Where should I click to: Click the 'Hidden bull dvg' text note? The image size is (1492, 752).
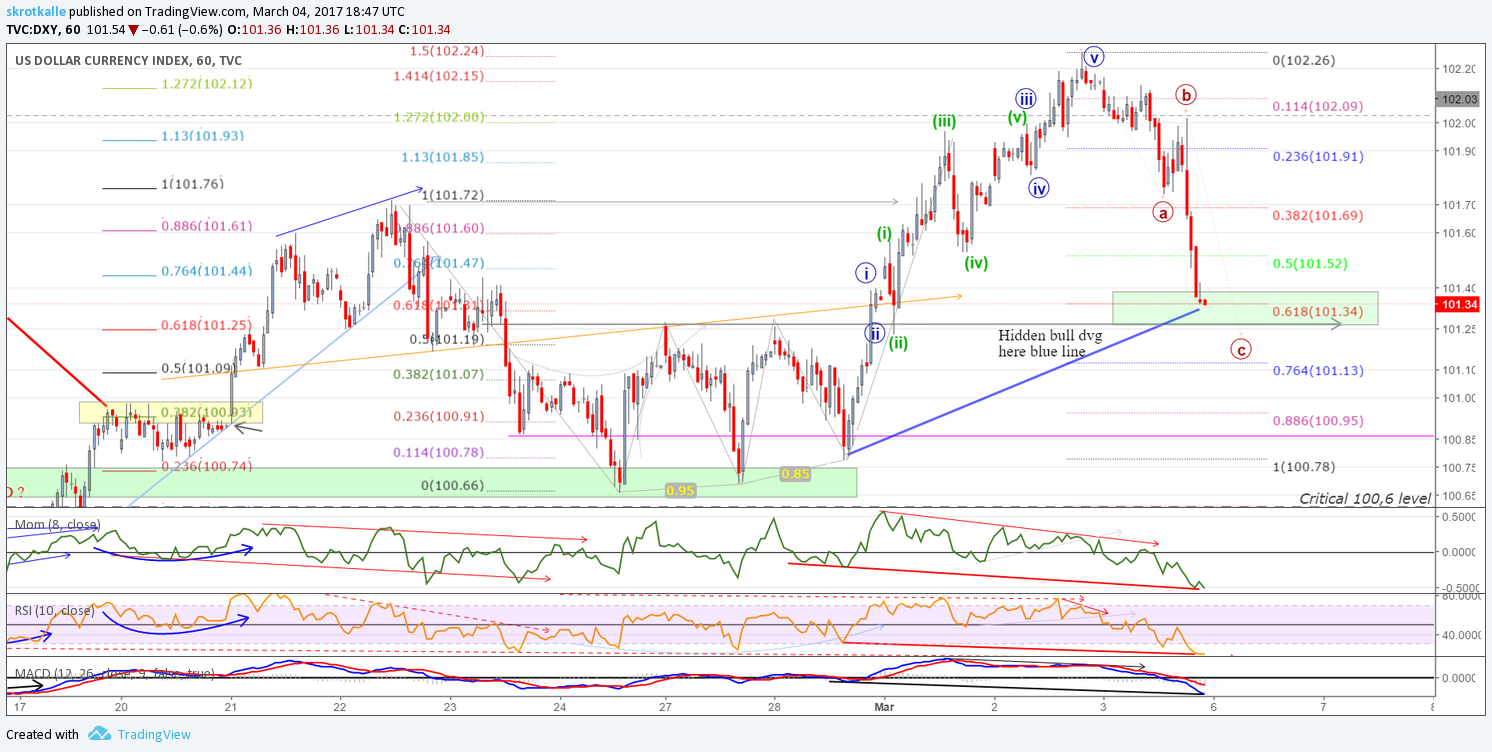1050,336
